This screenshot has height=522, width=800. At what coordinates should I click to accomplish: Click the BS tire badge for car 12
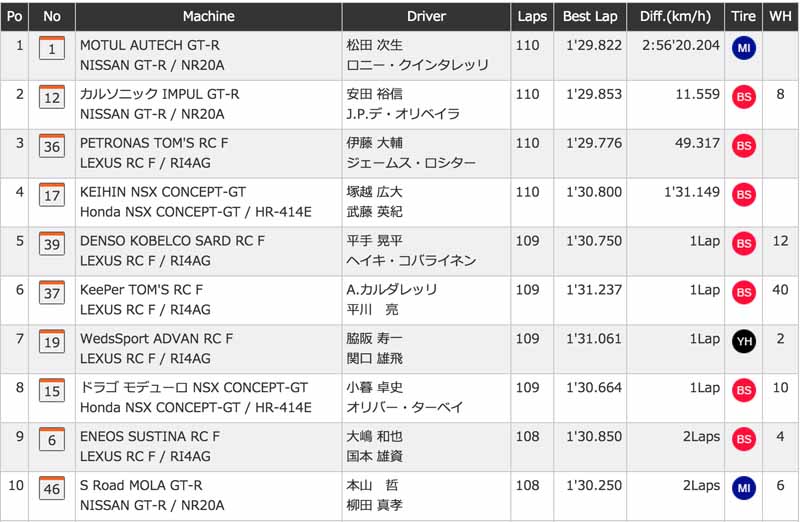point(743,97)
